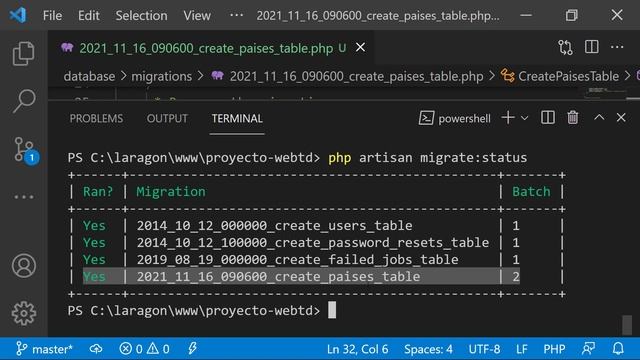
Task: Split the editor to the right
Action: pyautogui.click(x=591, y=47)
